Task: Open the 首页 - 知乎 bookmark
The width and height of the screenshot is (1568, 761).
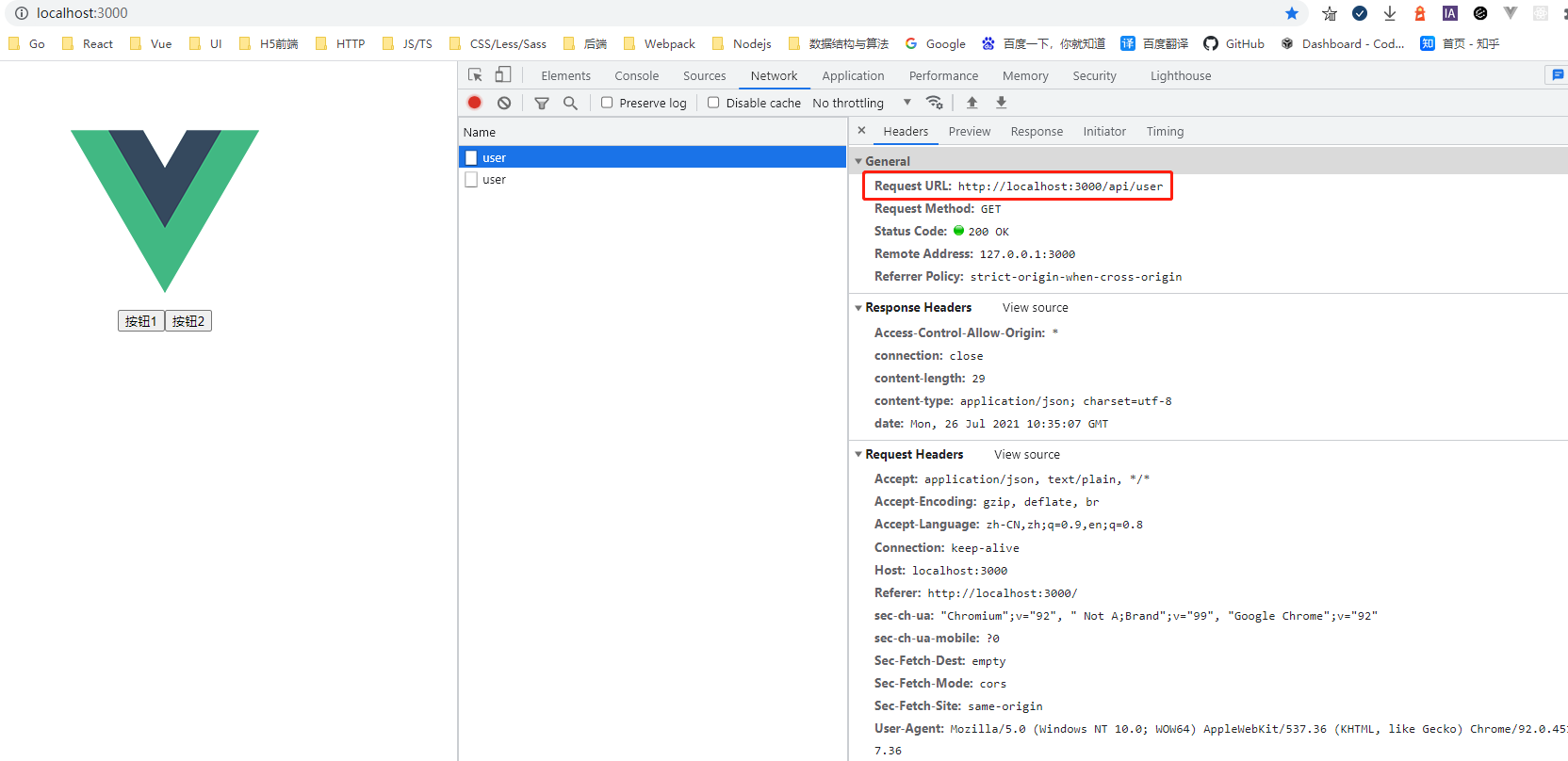Action: 1460,43
